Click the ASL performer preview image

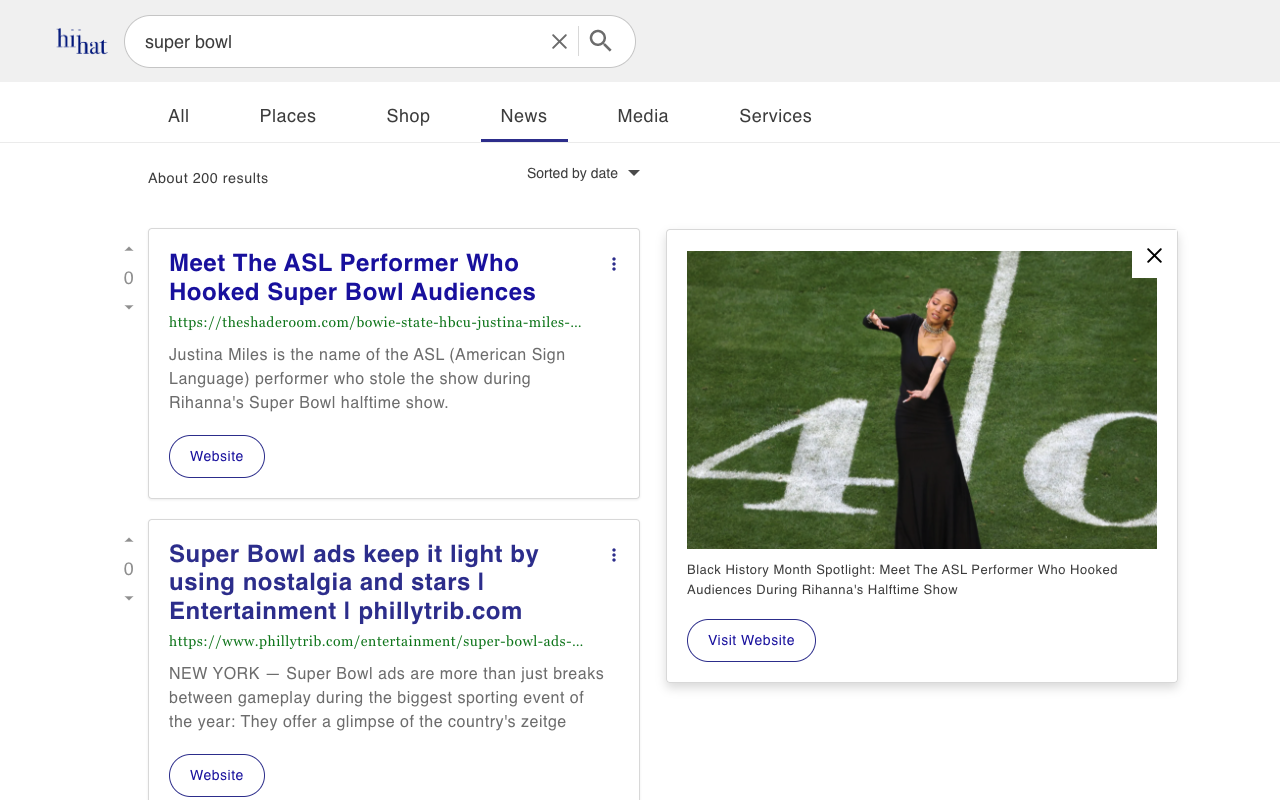921,400
